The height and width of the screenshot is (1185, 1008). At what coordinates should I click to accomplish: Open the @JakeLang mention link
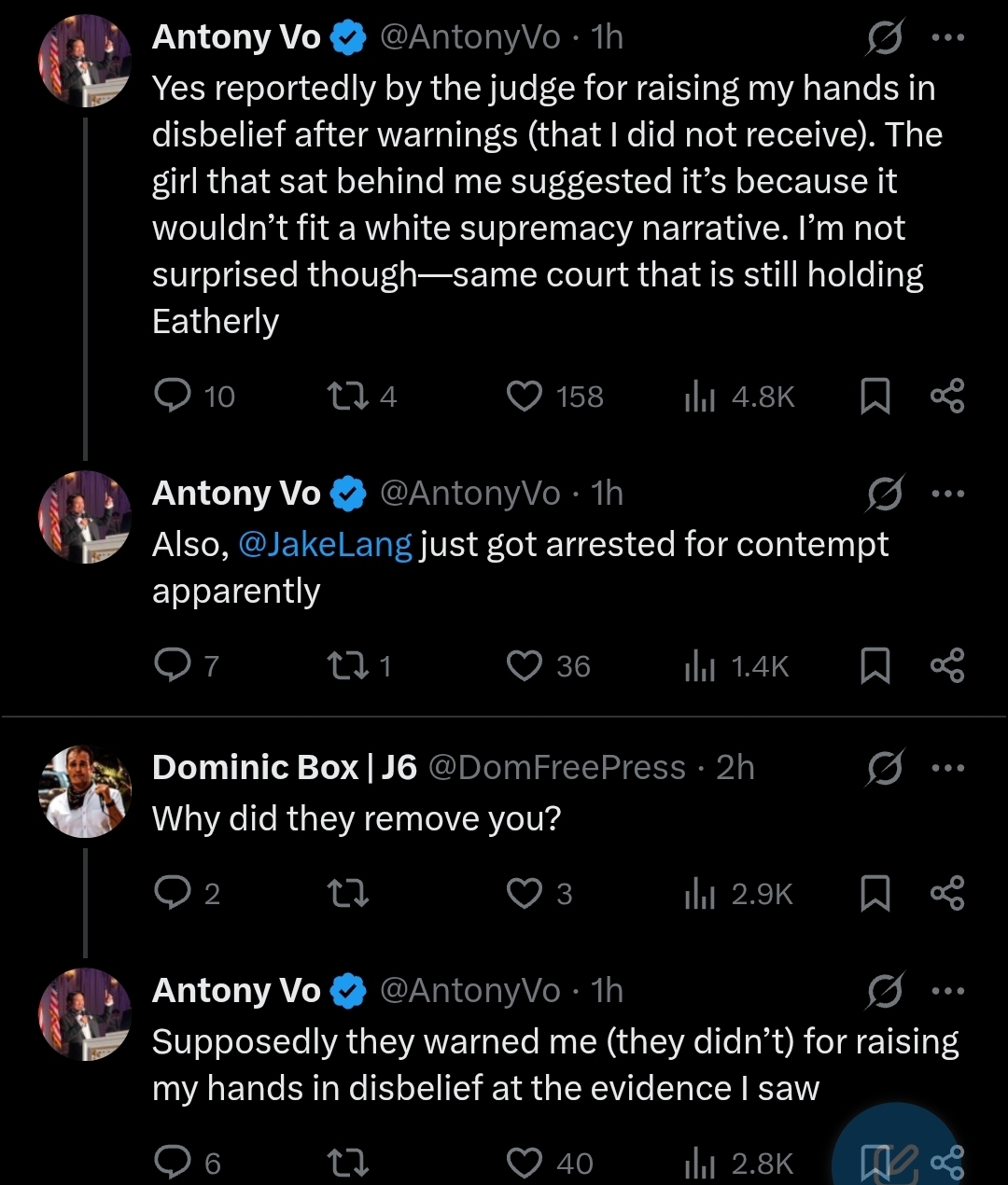pos(325,544)
